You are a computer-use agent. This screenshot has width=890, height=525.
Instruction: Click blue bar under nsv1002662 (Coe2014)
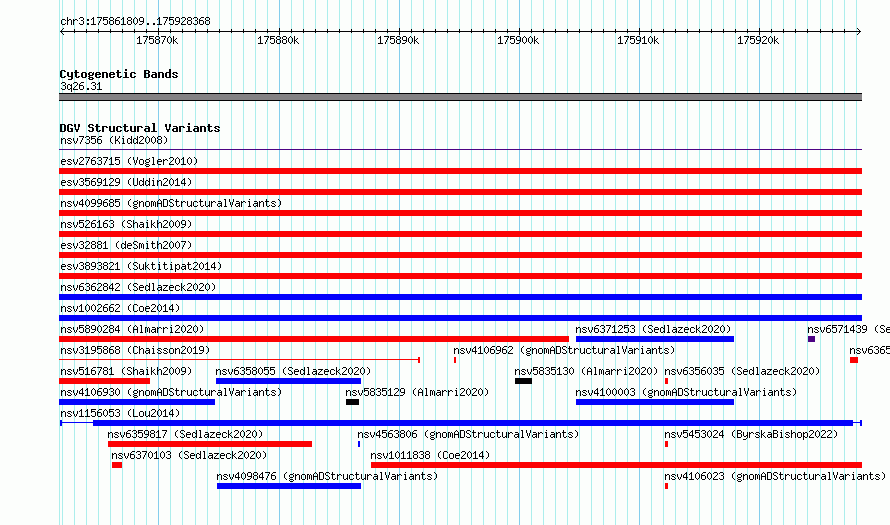point(460,318)
